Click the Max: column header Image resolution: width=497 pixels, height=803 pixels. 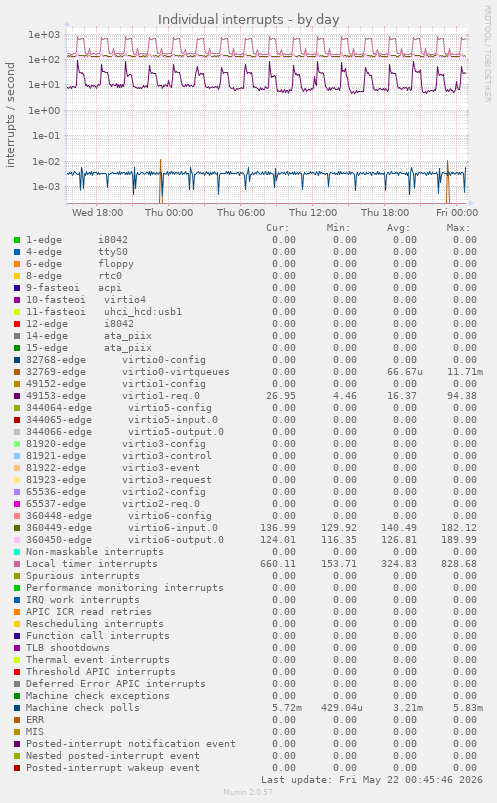(458, 228)
